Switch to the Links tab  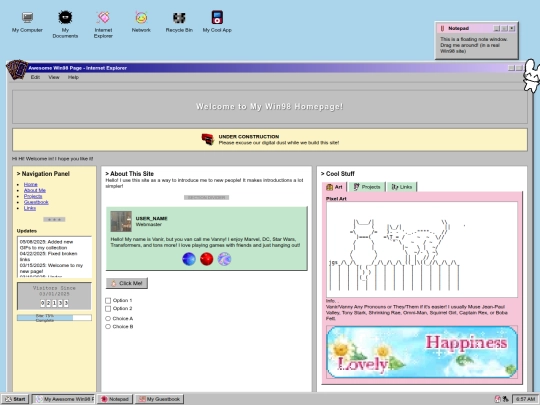point(402,187)
